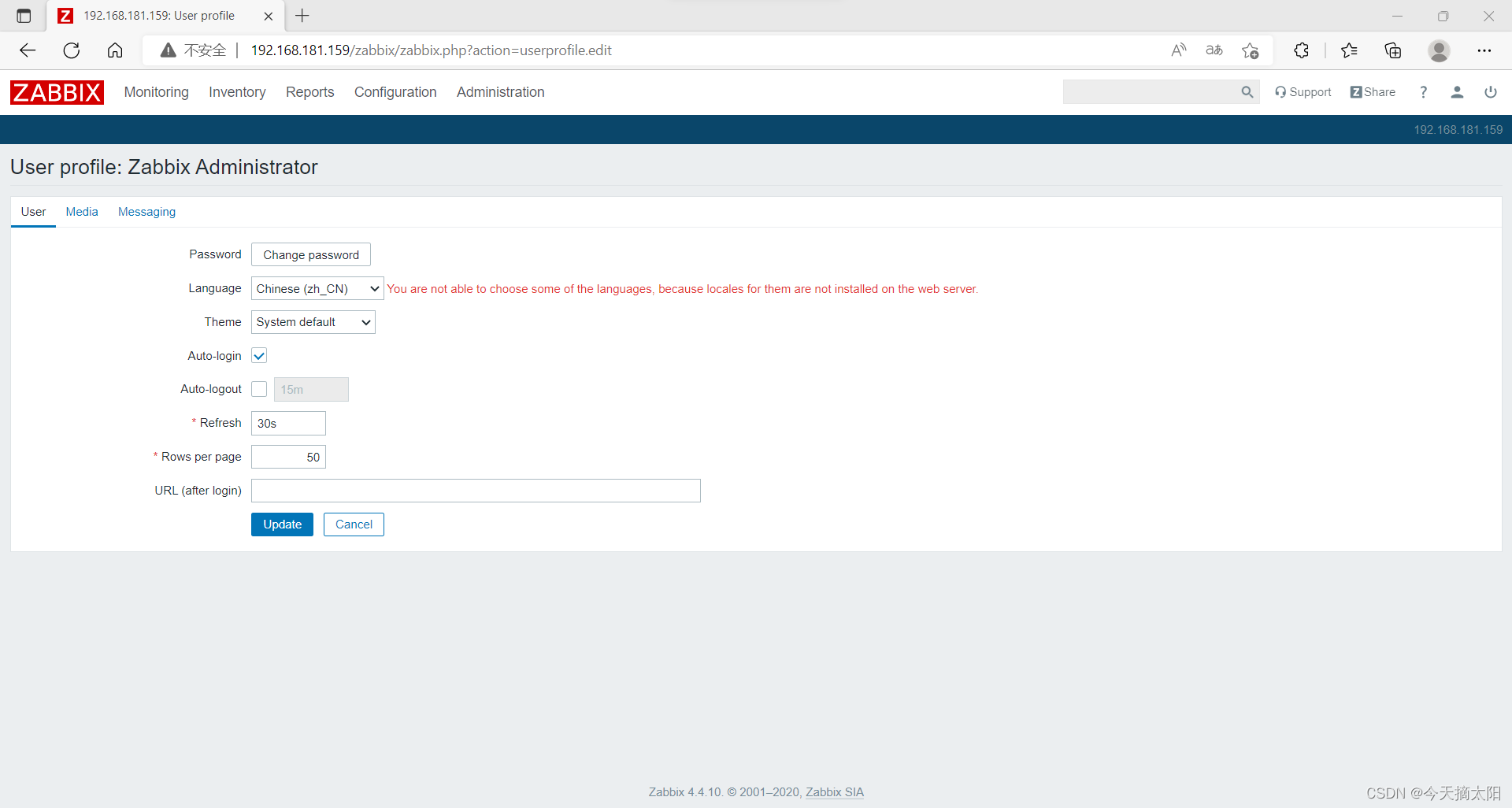Image resolution: width=1512 pixels, height=808 pixels.
Task: Click the sign out power icon
Action: tap(1491, 92)
